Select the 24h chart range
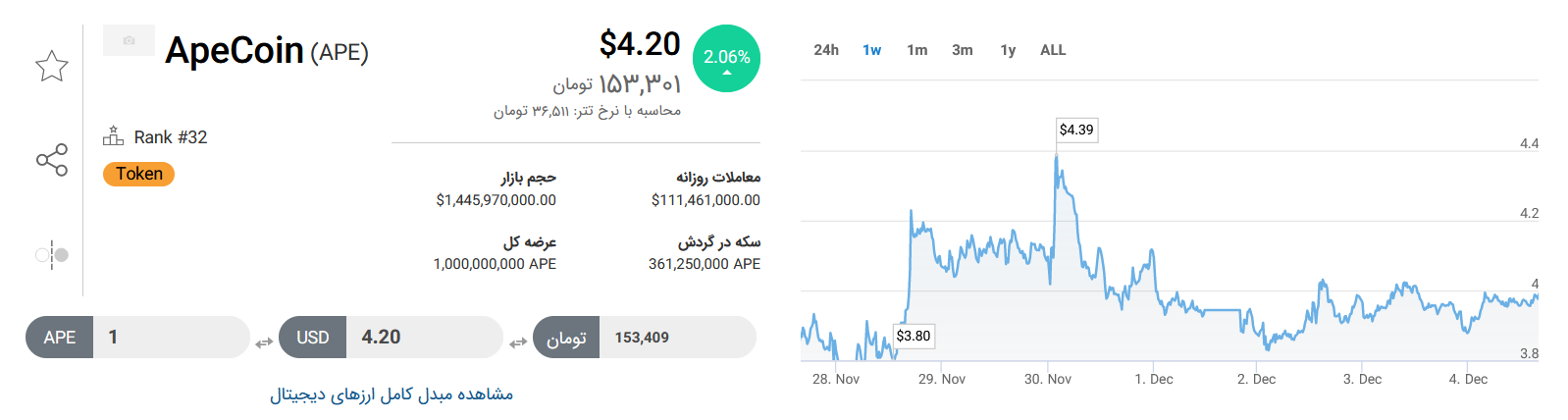Image resolution: width=1568 pixels, height=420 pixels. tap(826, 50)
